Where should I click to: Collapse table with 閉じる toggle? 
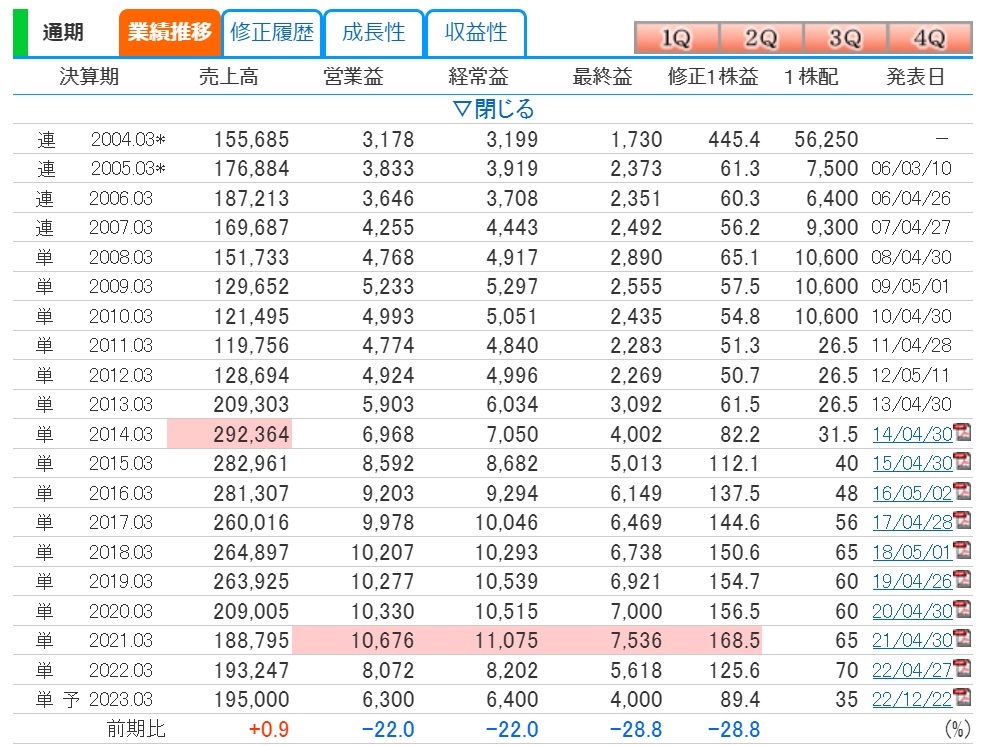point(493,109)
